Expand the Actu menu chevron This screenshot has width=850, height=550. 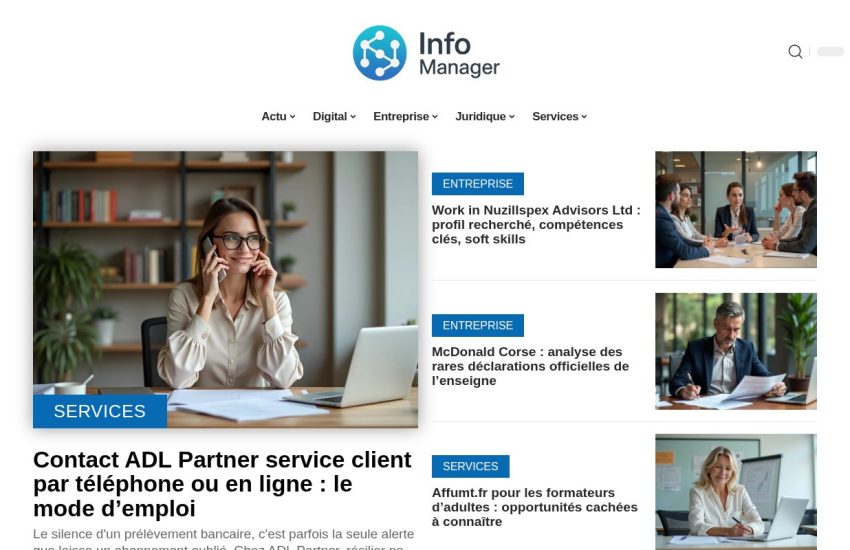coord(293,117)
